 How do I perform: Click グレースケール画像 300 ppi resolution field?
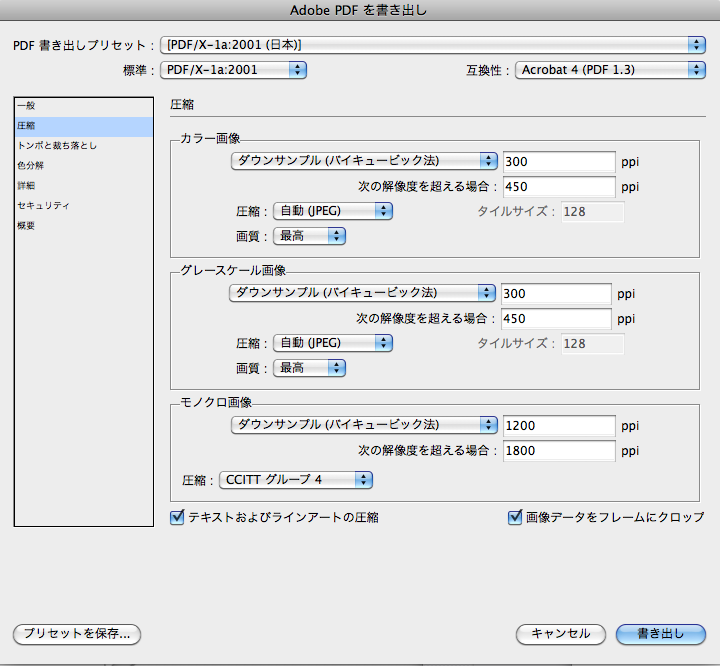tap(556, 294)
